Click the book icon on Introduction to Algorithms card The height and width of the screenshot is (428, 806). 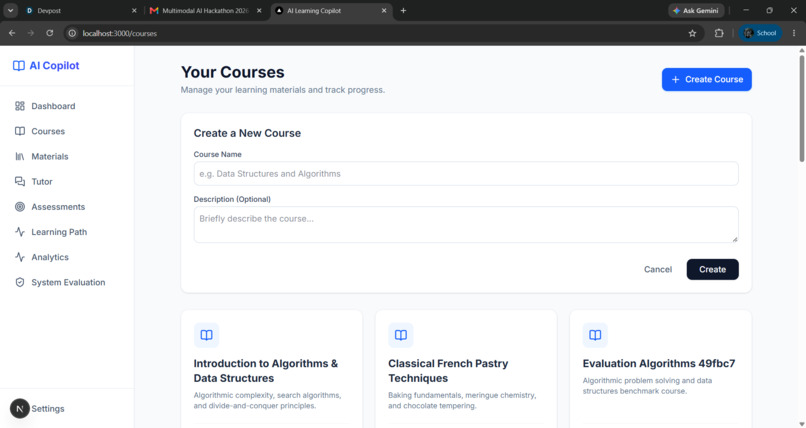point(206,335)
